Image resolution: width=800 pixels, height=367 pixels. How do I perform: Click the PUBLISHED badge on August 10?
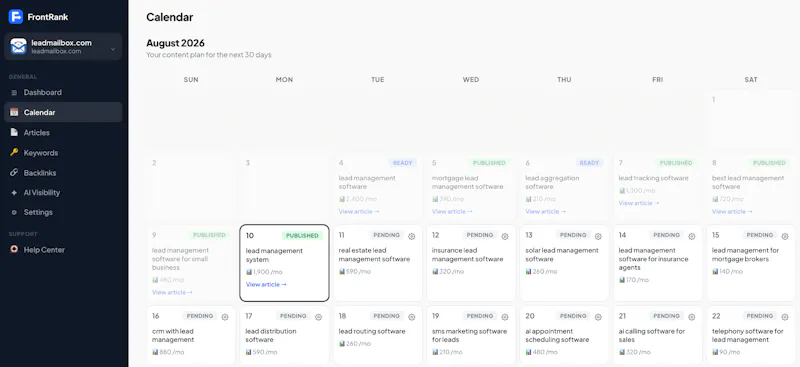pos(302,236)
